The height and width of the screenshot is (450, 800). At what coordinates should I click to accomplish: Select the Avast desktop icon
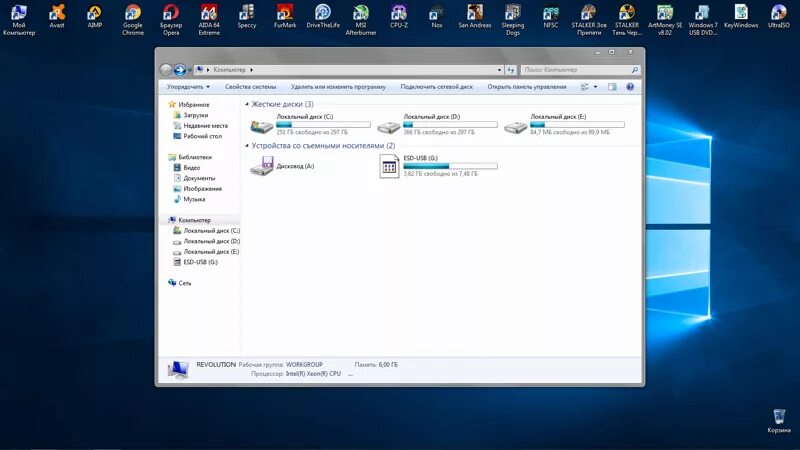pyautogui.click(x=57, y=16)
